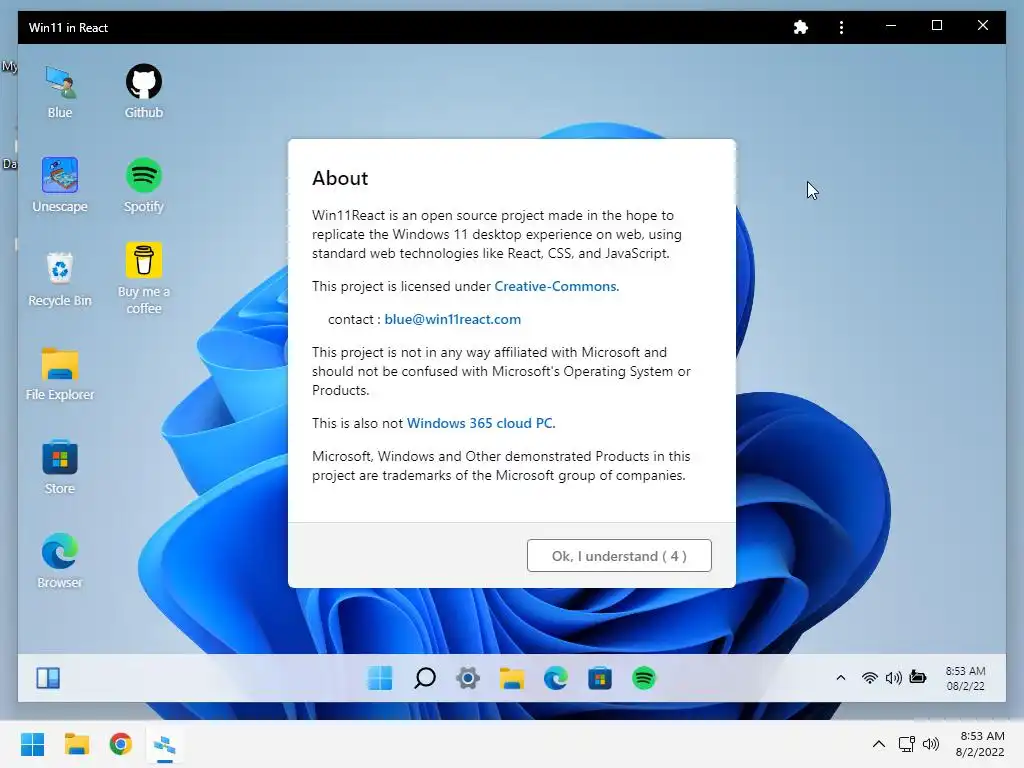Close the Win11 in React window
This screenshot has height=768, width=1024.
click(x=983, y=25)
